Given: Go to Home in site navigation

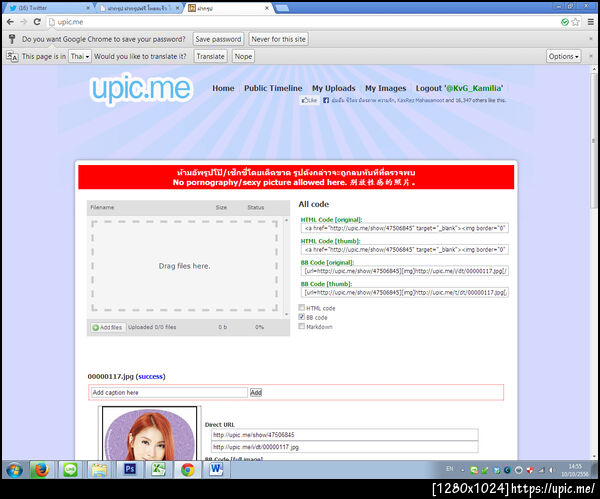Looking at the screenshot, I should pos(223,88).
